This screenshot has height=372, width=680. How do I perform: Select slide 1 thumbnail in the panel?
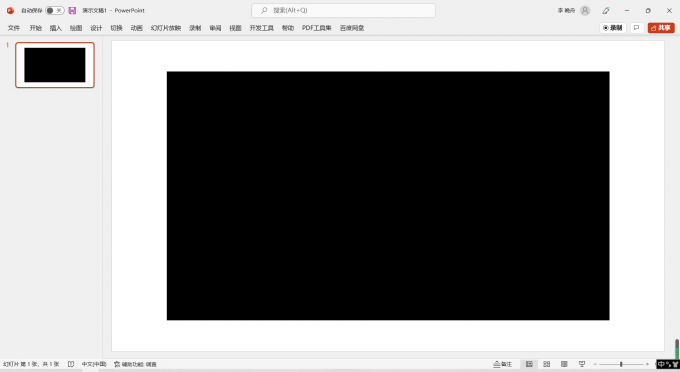(55, 65)
